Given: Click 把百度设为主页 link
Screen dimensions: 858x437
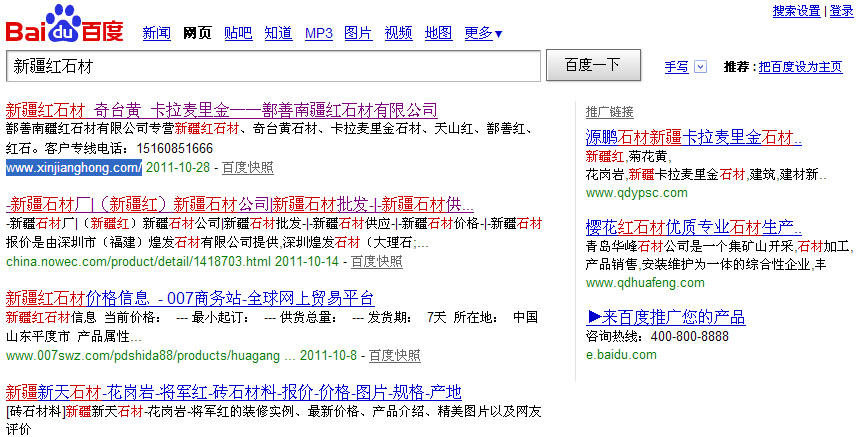Looking at the screenshot, I should [x=801, y=67].
